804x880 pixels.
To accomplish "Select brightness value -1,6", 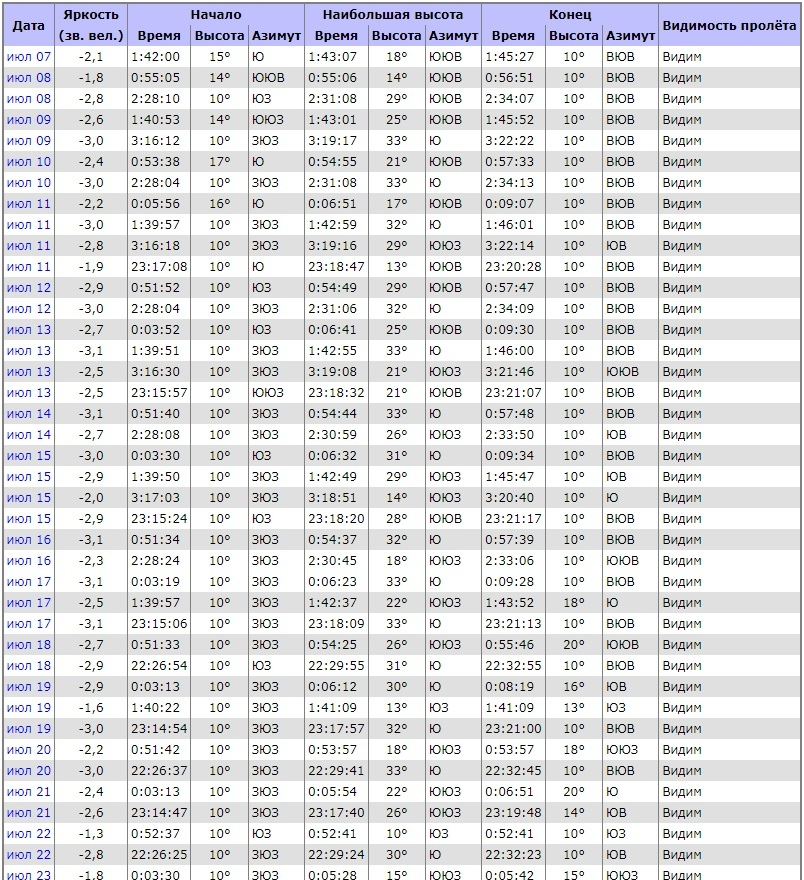I will coord(91,708).
